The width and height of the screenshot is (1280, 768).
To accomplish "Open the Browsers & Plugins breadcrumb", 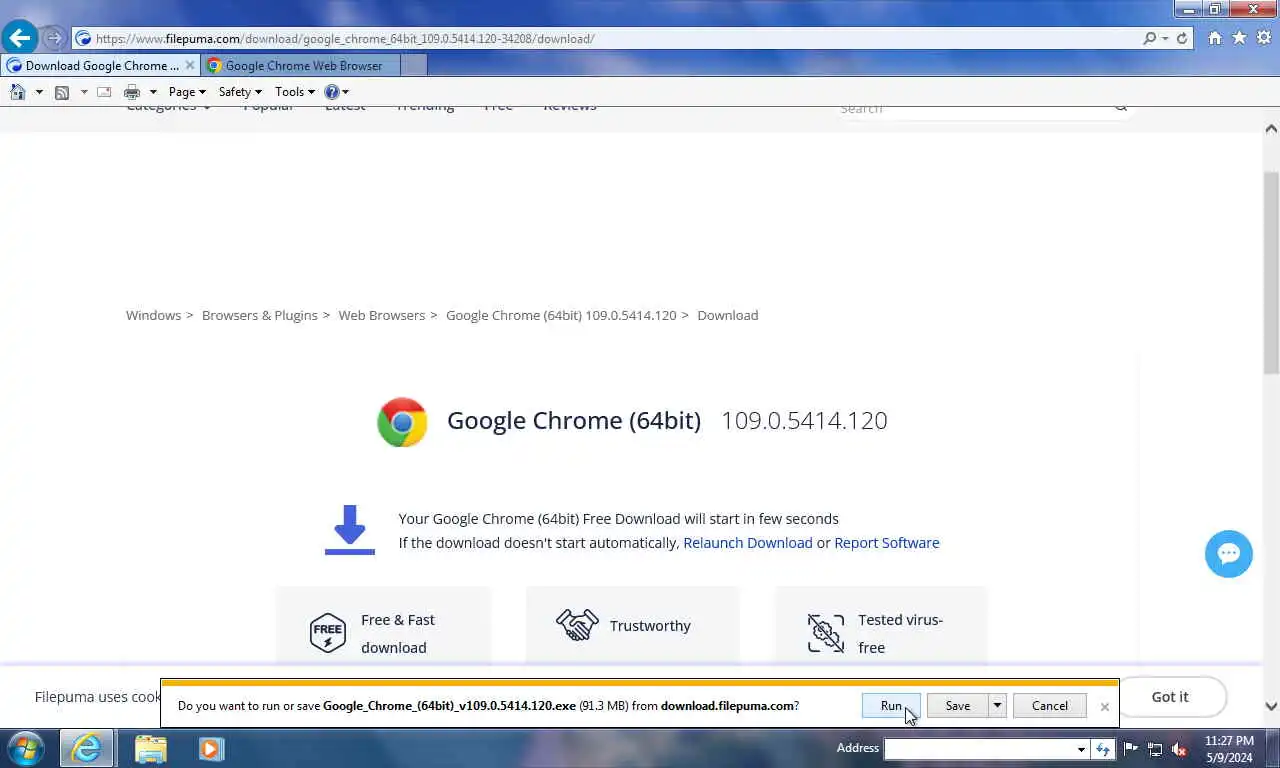I will pyautogui.click(x=260, y=315).
